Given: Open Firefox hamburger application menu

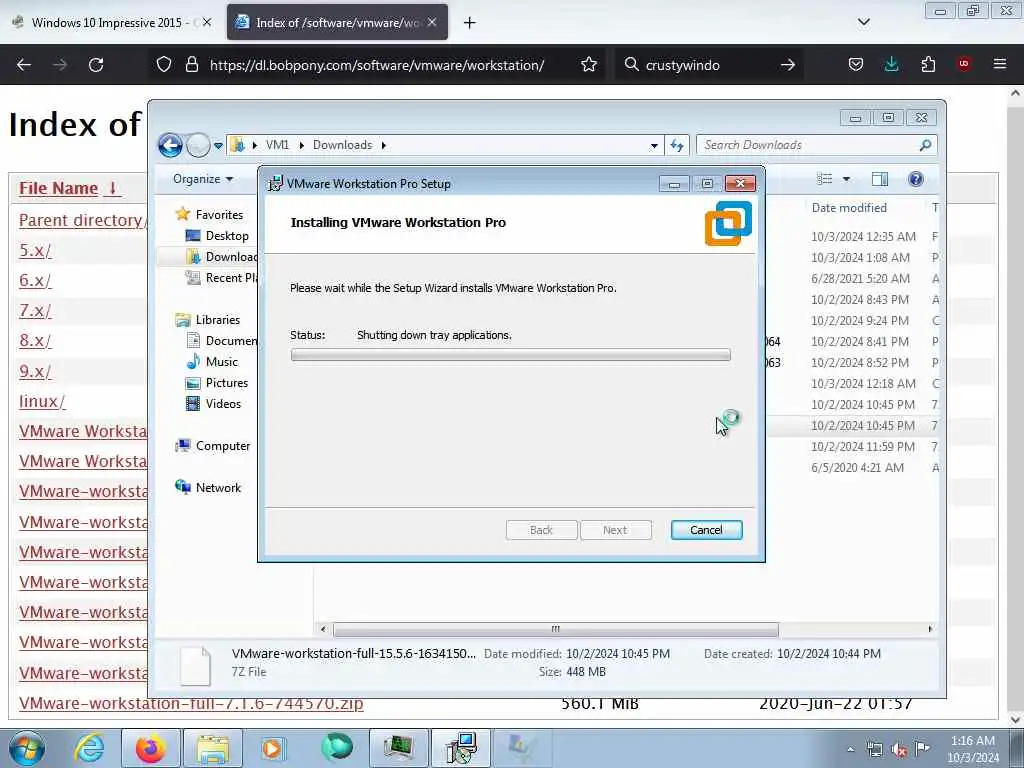Looking at the screenshot, I should pyautogui.click(x=1000, y=64).
